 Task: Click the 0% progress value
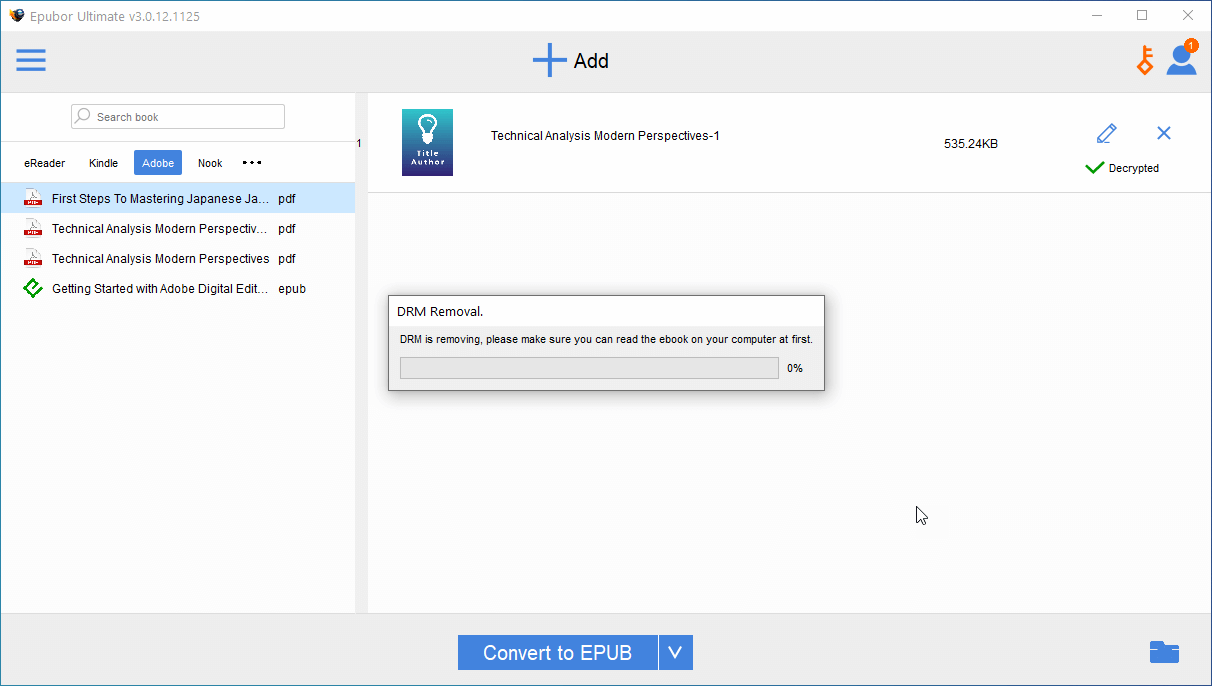(795, 368)
